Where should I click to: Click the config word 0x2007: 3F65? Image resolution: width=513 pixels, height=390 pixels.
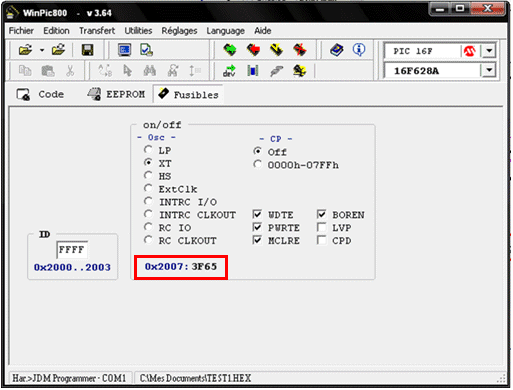pyautogui.click(x=181, y=266)
